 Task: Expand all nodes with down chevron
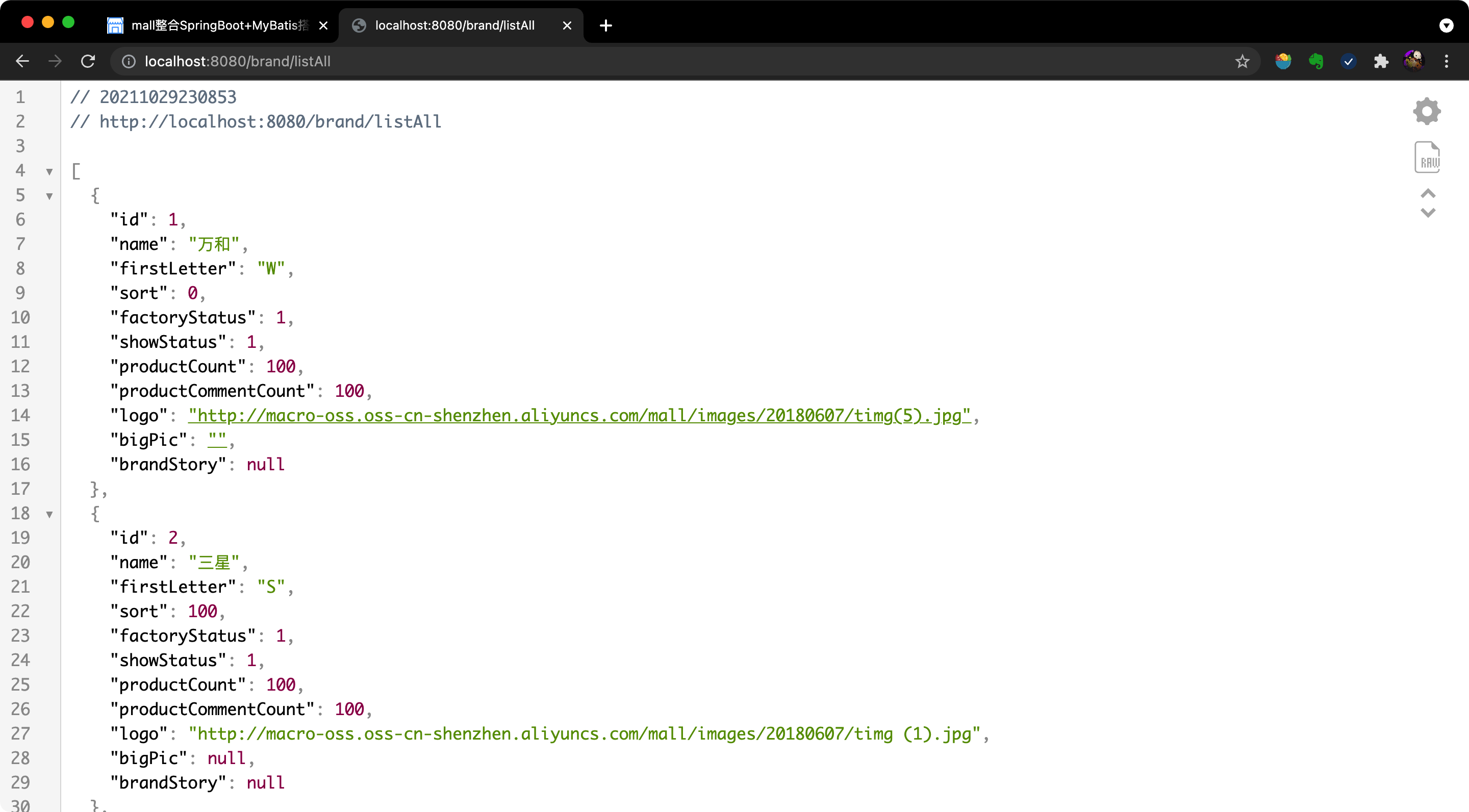(1428, 213)
